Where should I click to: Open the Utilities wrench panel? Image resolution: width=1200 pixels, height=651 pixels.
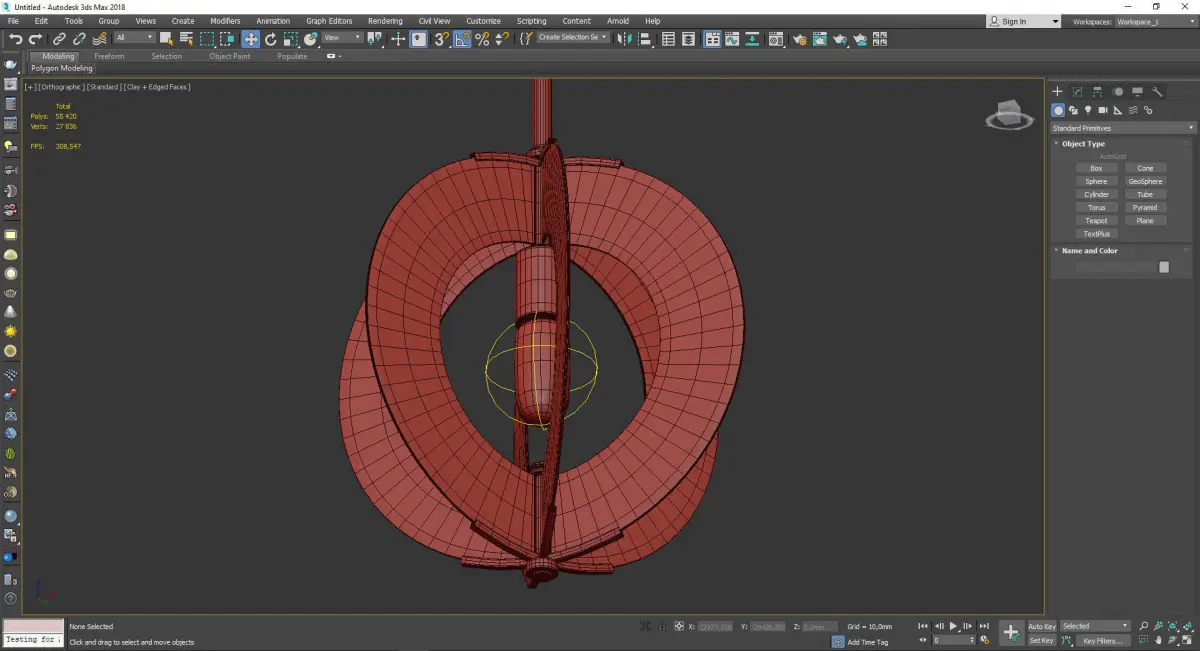click(x=1158, y=91)
